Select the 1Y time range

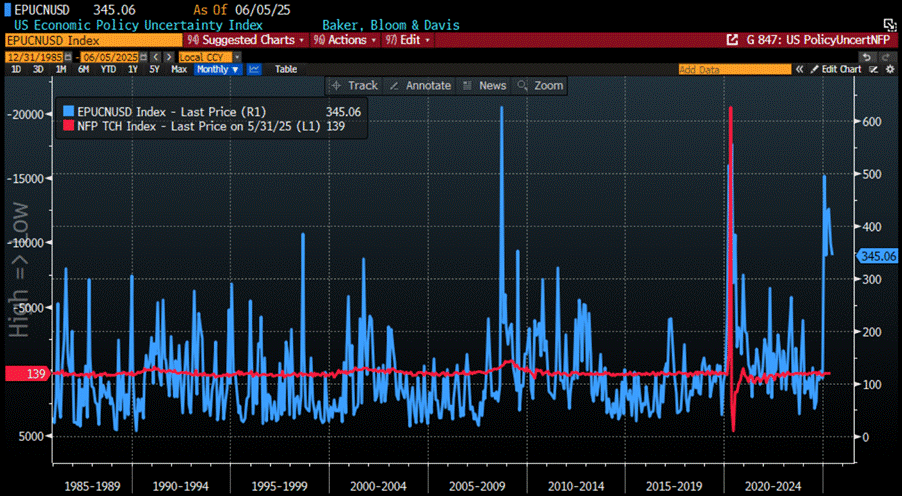click(x=133, y=69)
